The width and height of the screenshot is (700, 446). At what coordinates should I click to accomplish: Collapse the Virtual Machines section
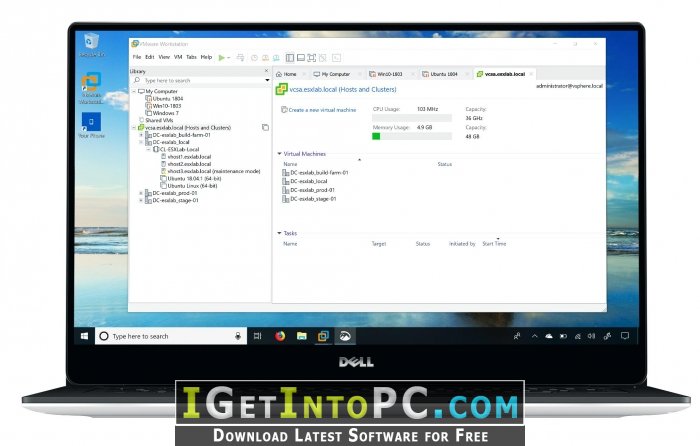[279, 154]
